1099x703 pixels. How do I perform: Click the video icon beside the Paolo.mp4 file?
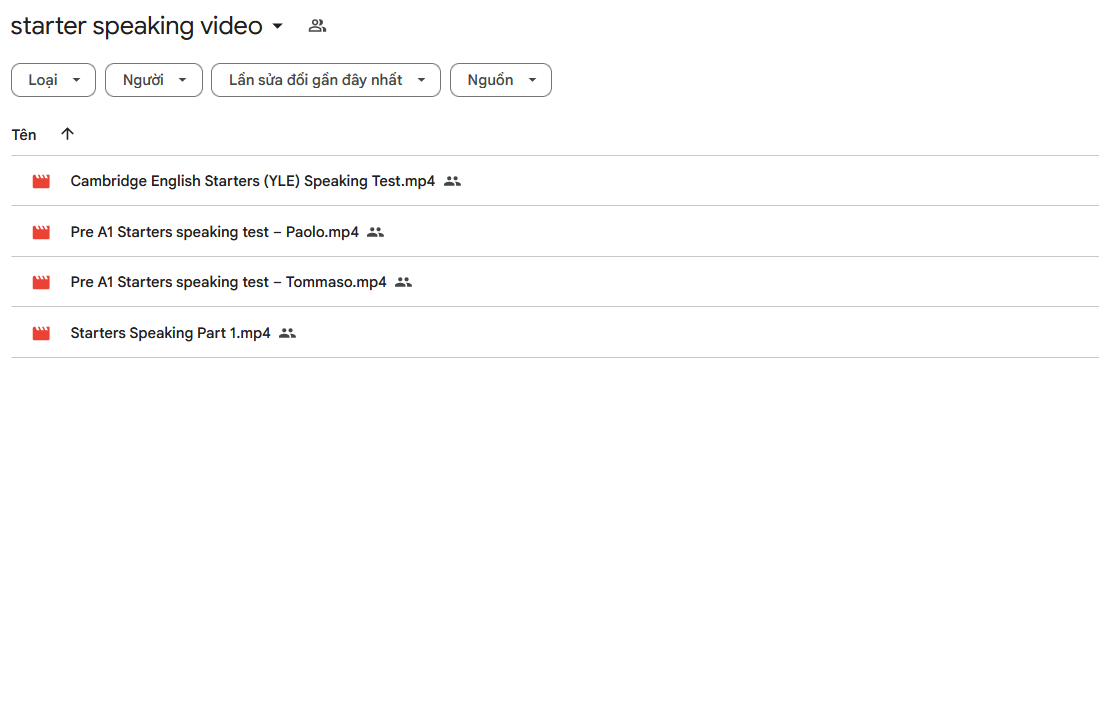[x=41, y=232]
